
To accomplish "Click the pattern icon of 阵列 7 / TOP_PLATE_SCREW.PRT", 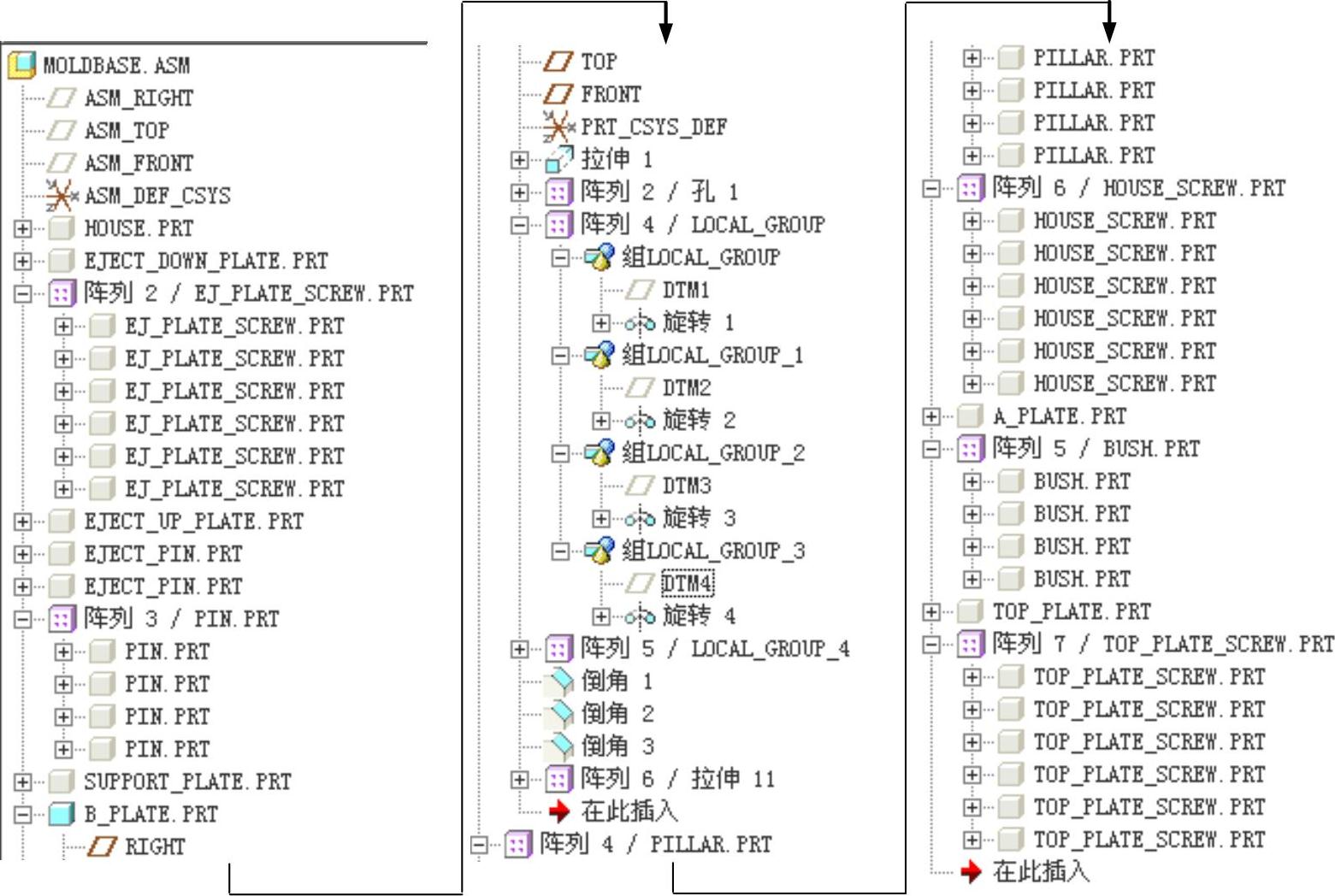I will [970, 643].
